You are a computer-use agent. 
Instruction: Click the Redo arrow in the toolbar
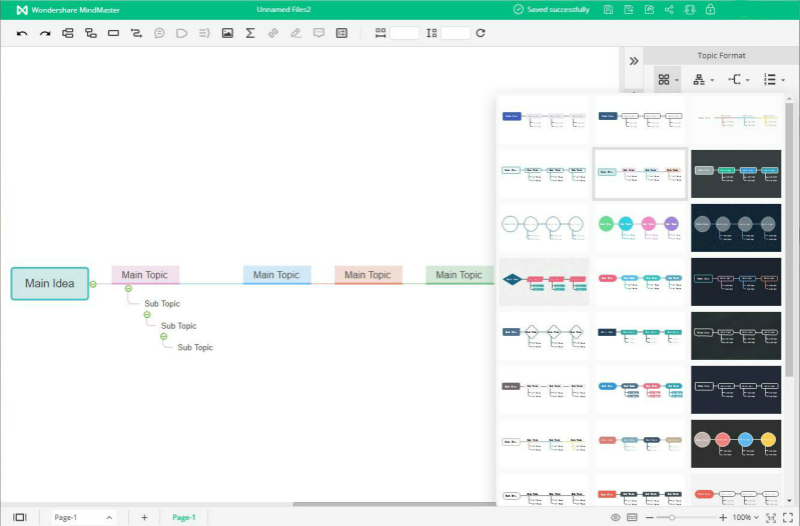pyautogui.click(x=45, y=33)
